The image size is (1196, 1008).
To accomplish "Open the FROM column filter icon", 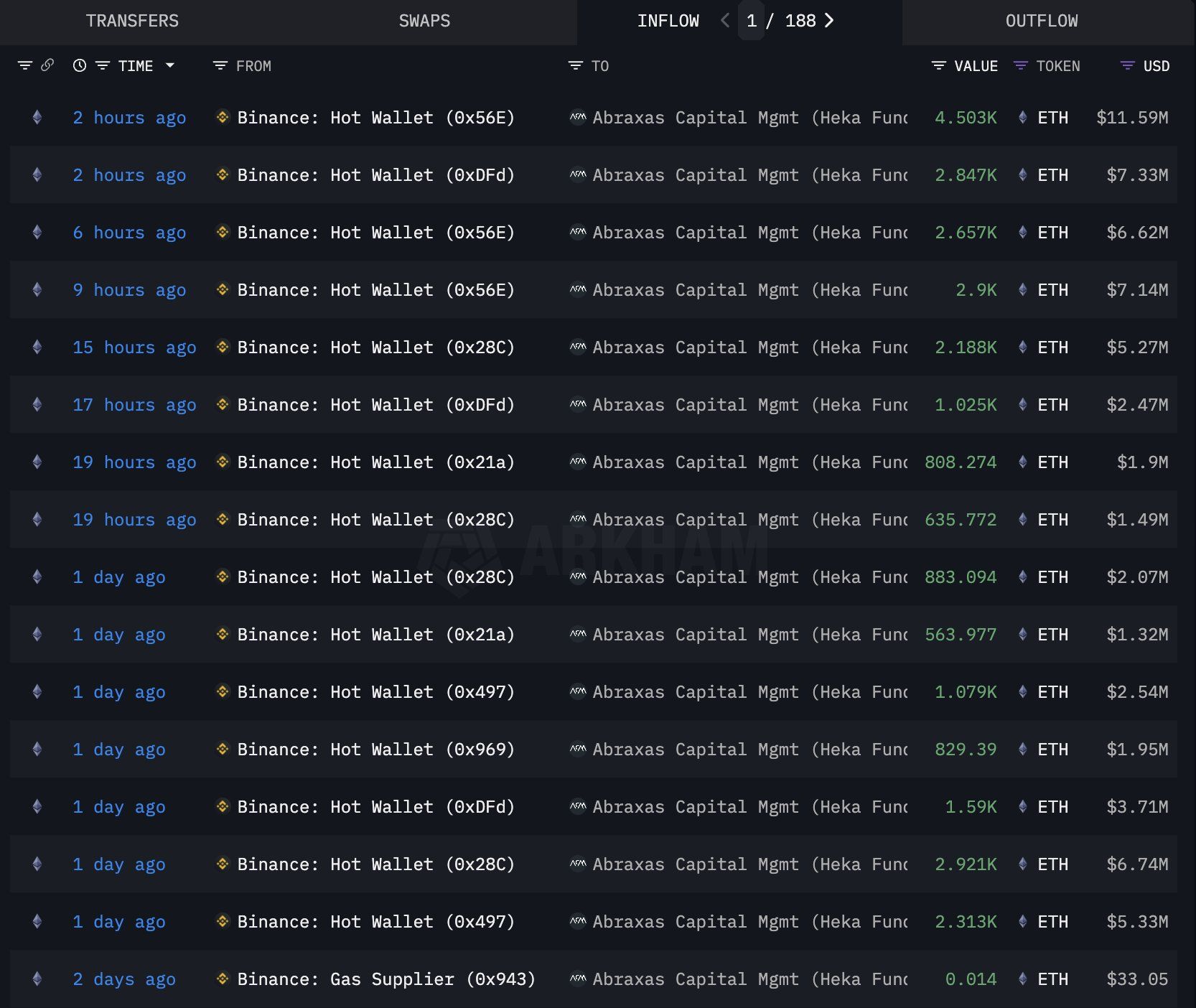I will (x=220, y=66).
